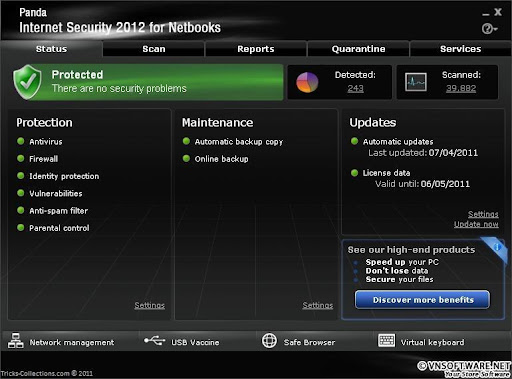
Task: Open Updates panel Settings link
Action: coord(483,214)
